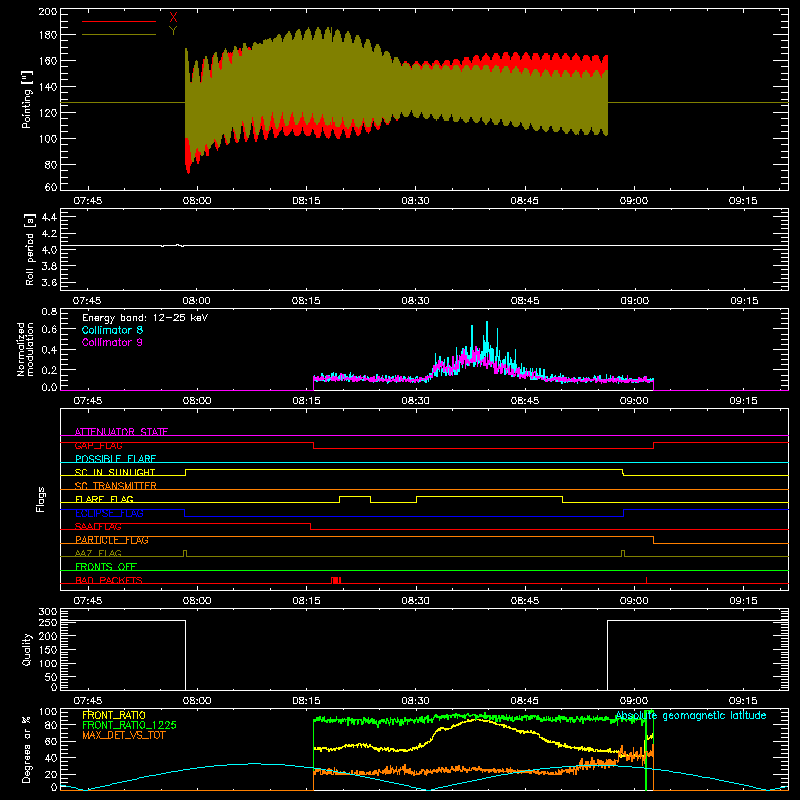Image resolution: width=800 pixels, height=800 pixels.
Task: Click the 08:00 tick label under Pointing plot
Action: [197, 201]
